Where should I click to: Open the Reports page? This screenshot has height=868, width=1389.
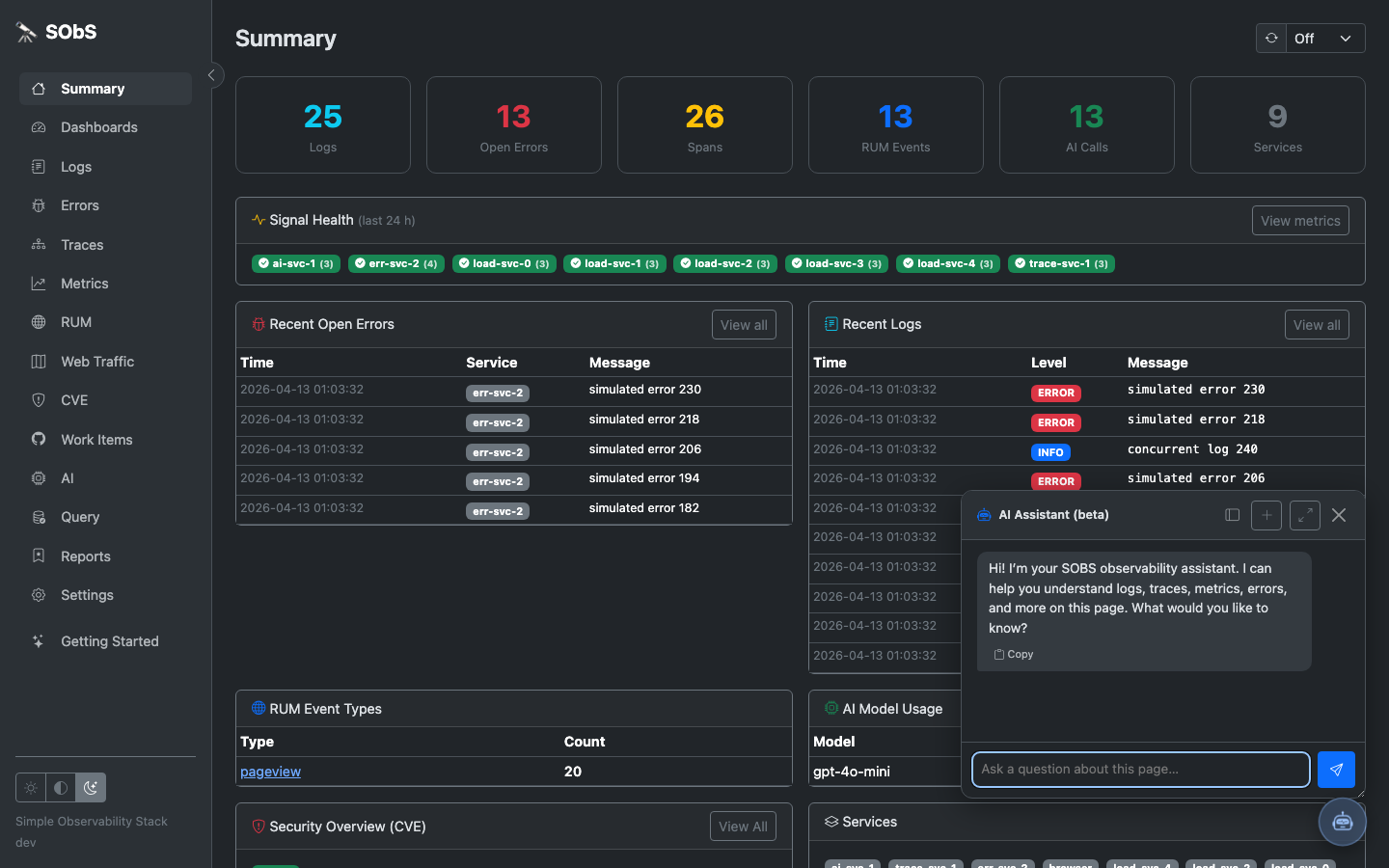pyautogui.click(x=105, y=556)
